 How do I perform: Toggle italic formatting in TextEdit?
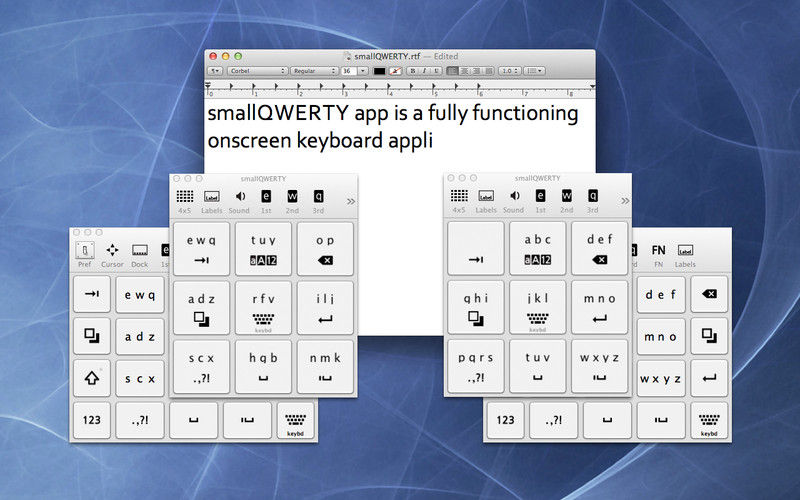[424, 71]
